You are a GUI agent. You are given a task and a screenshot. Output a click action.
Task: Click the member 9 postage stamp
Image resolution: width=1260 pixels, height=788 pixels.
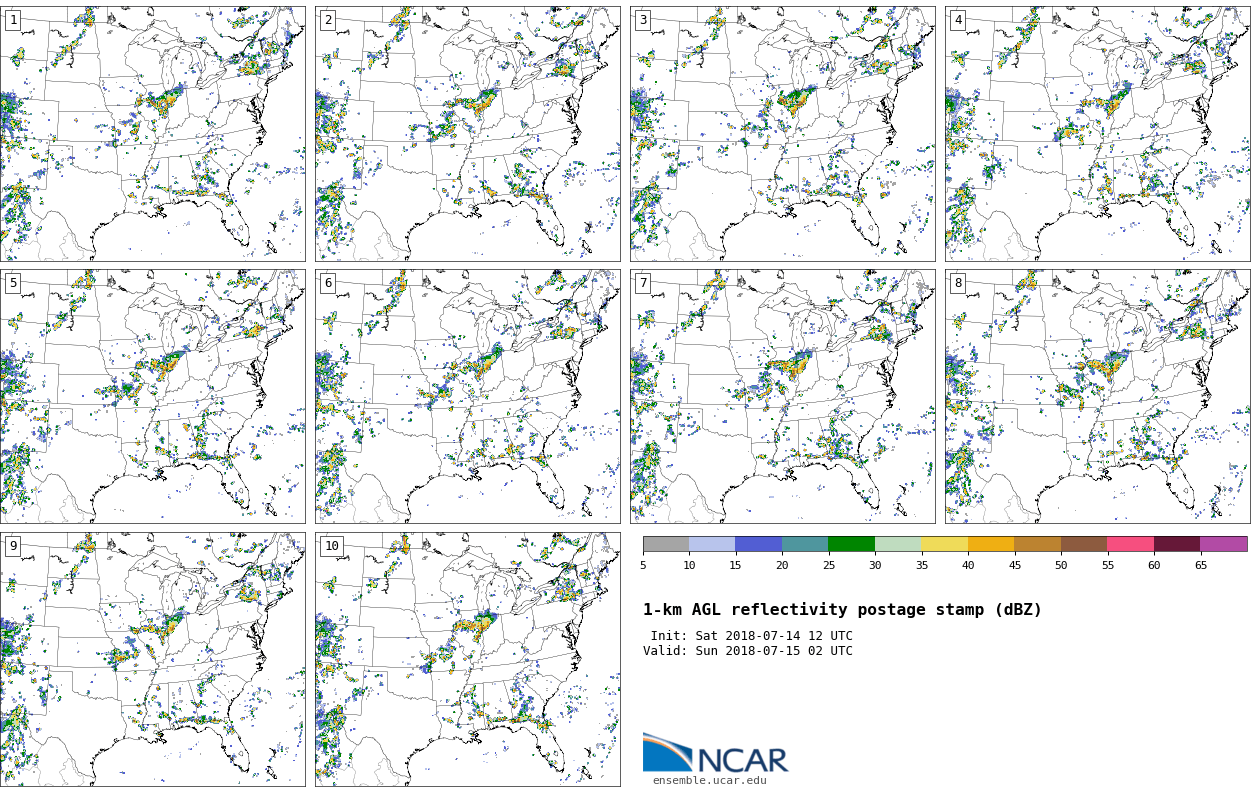coord(153,659)
